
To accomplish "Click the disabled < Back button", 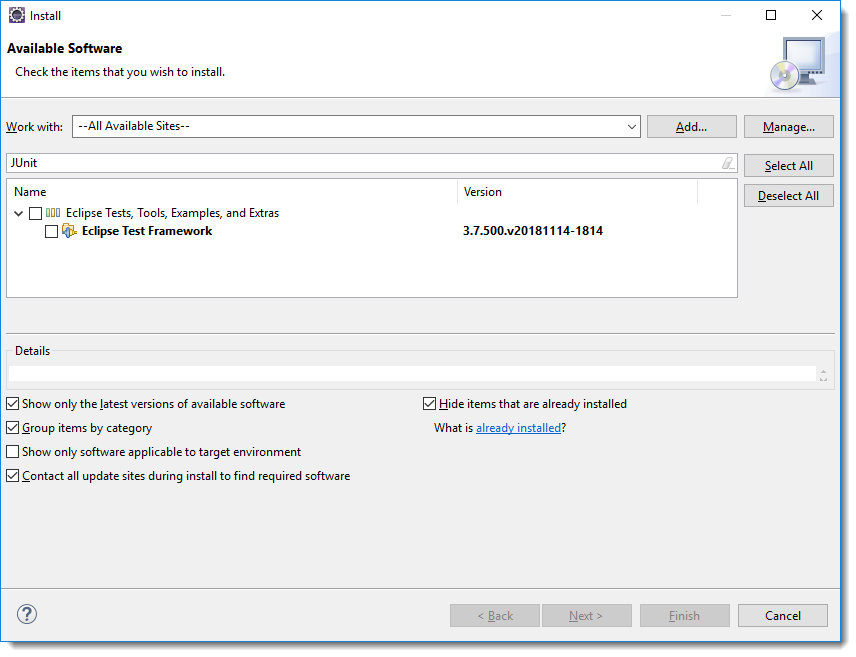I will [495, 615].
